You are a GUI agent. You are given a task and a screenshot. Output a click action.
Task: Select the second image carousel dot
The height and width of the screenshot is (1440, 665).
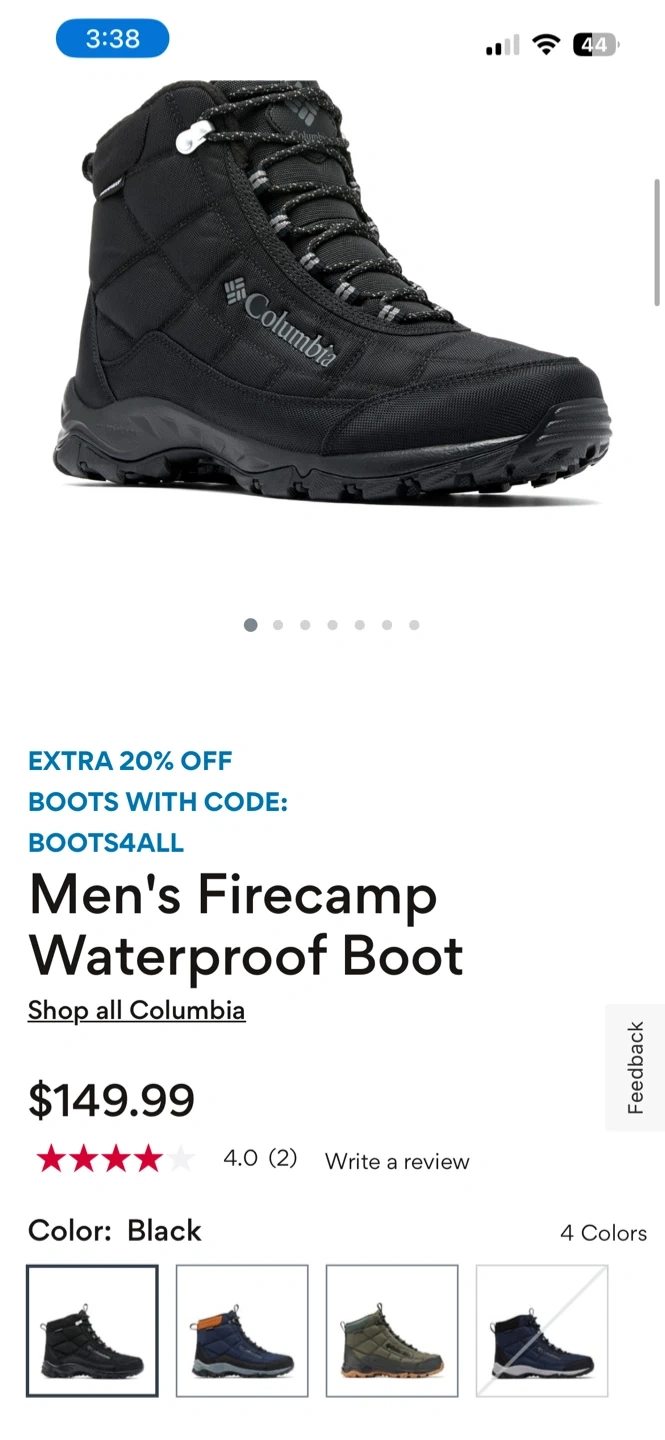278,625
